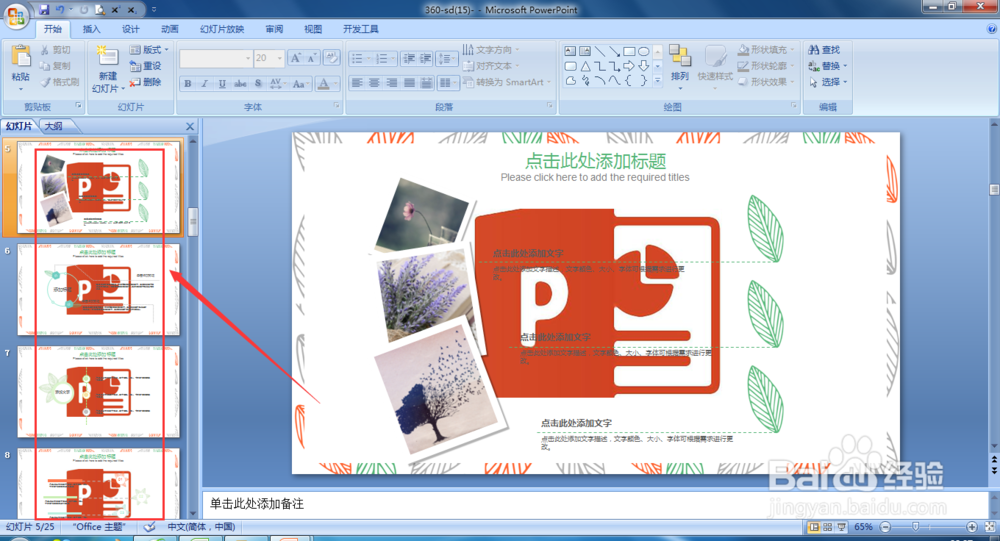Select the Left Brace shape

pyautogui.click(x=629, y=80)
